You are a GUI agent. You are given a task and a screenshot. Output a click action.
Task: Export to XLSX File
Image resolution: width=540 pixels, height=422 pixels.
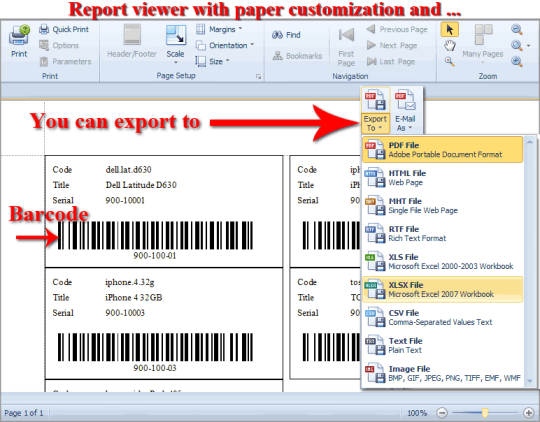(x=443, y=289)
